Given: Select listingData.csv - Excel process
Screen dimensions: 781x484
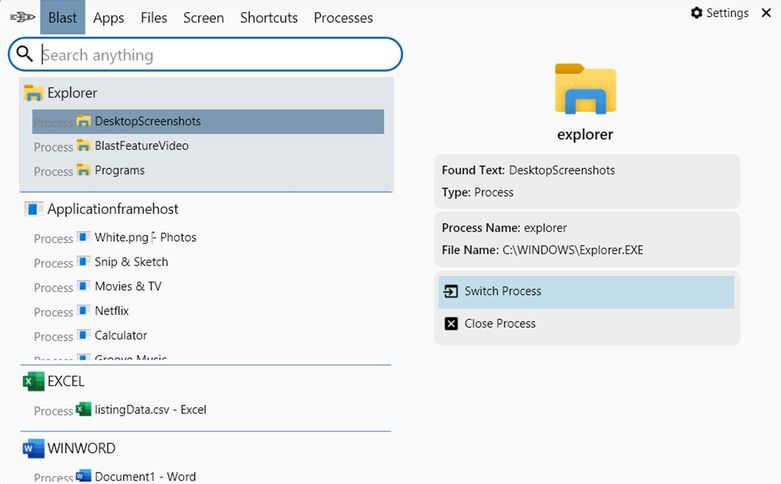Looking at the screenshot, I should [x=150, y=409].
